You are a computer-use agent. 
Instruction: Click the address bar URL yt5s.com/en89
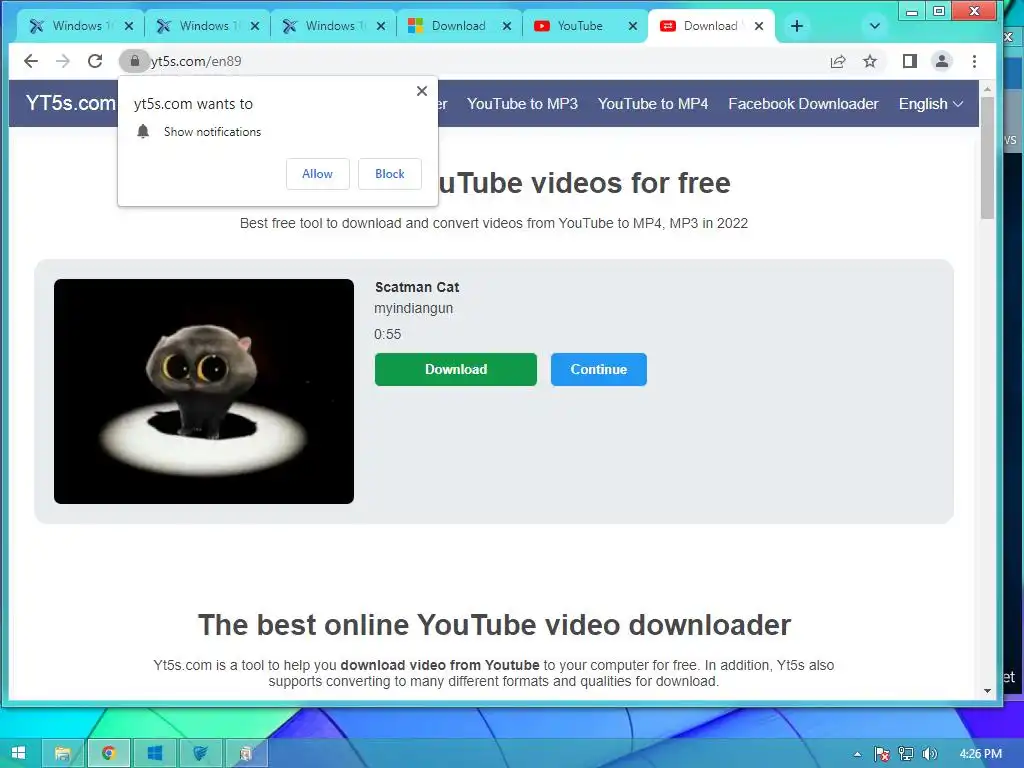pos(196,61)
